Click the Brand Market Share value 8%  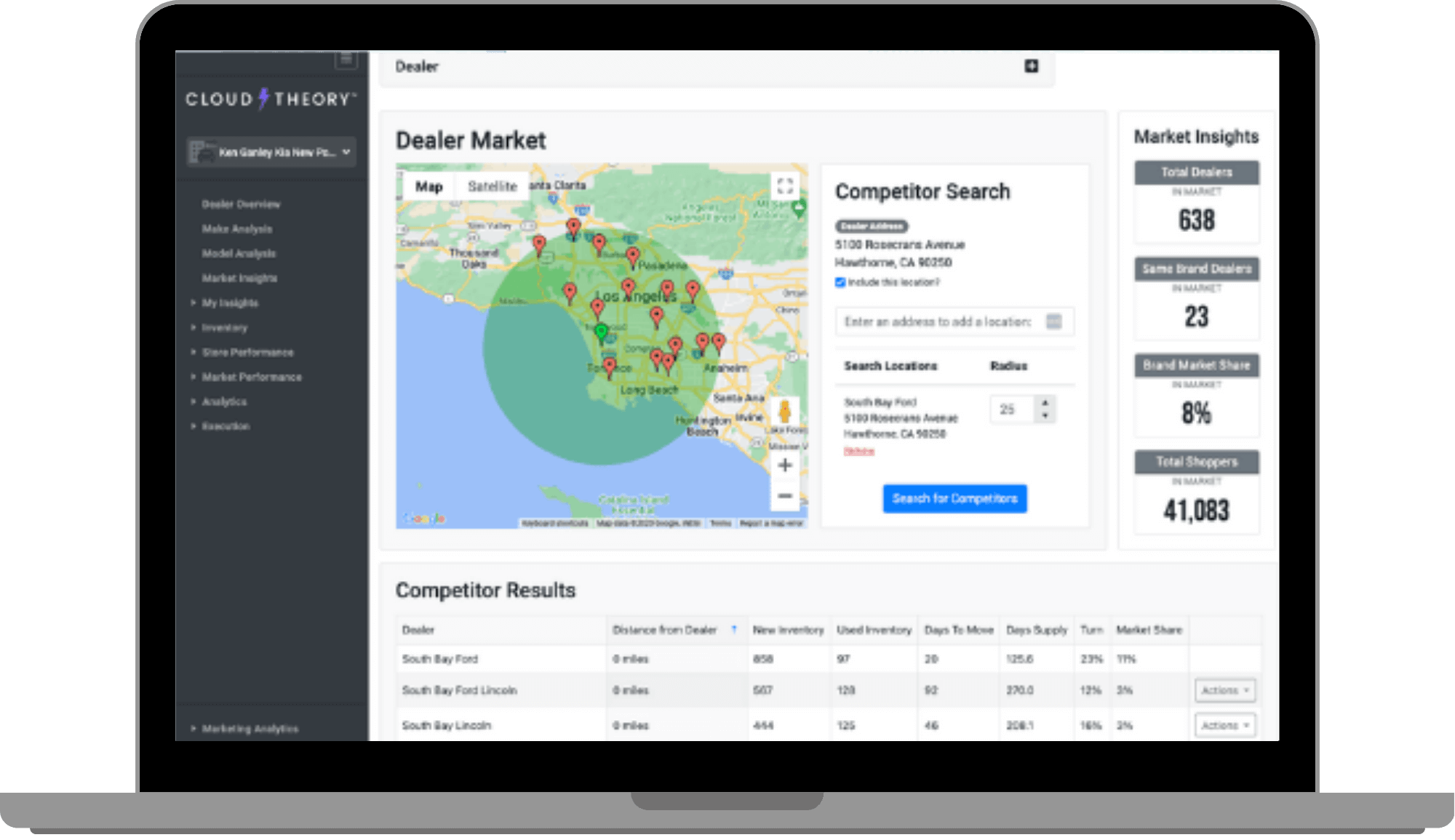click(x=1196, y=413)
